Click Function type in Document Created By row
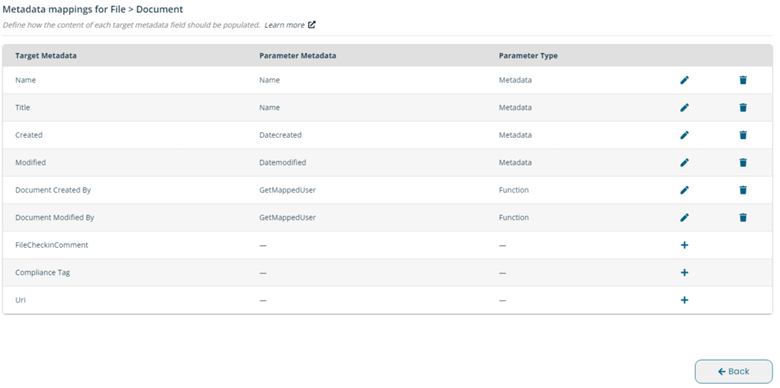Viewport: 780px width, 388px height. pos(514,190)
